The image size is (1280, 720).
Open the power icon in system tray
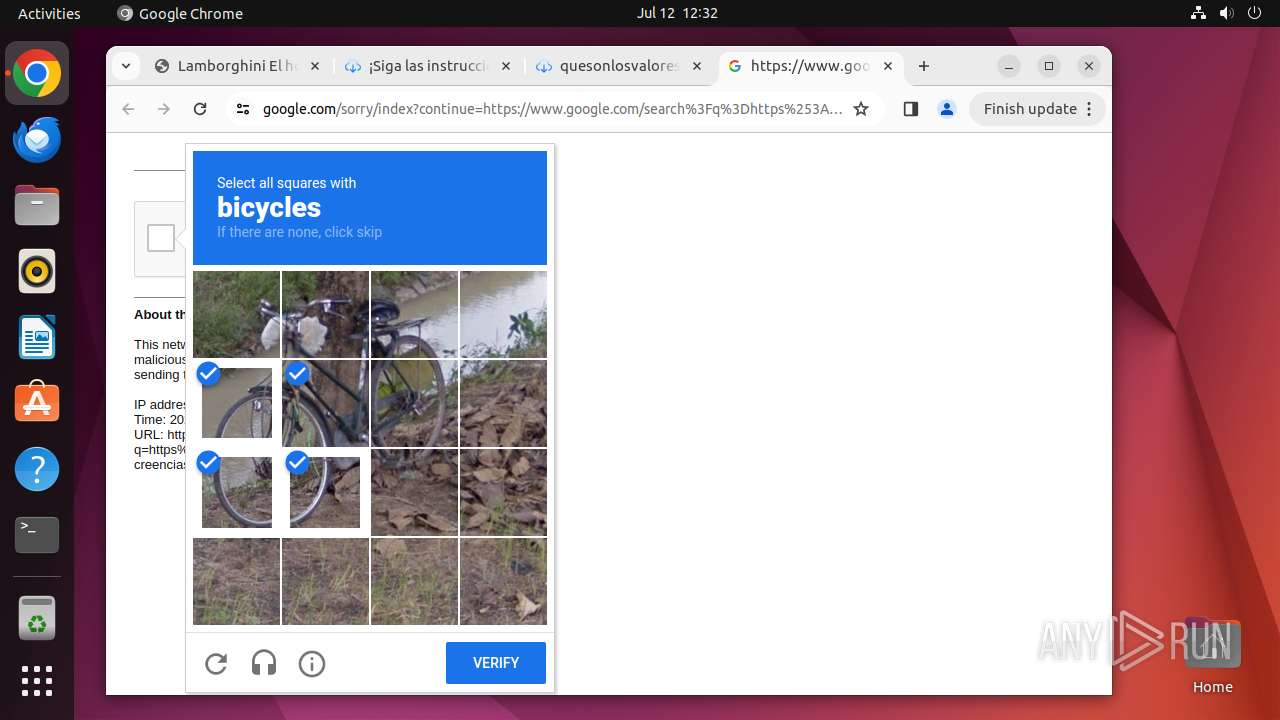click(1253, 13)
